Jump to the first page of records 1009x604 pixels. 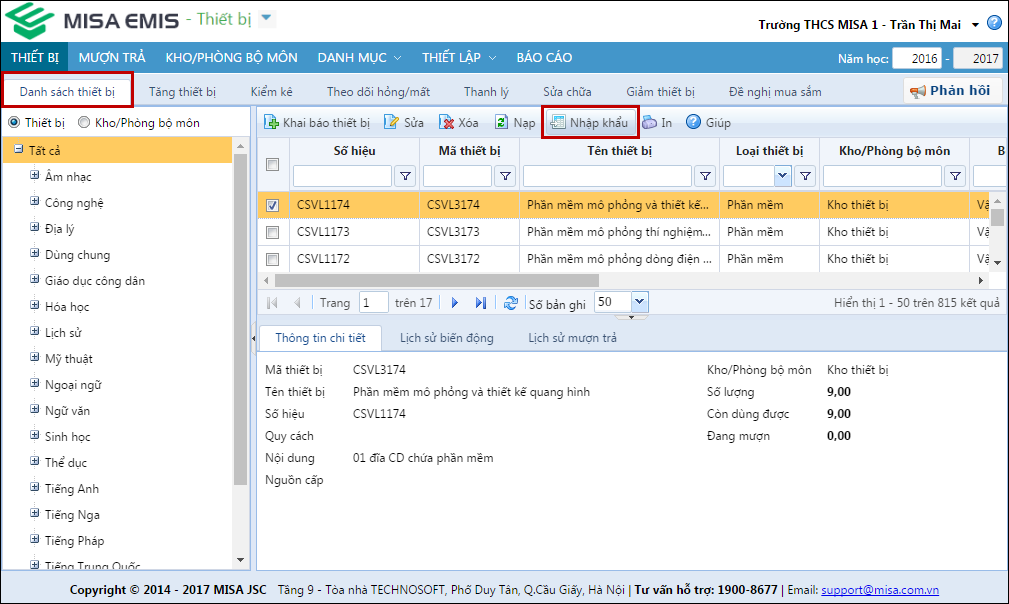point(272,302)
